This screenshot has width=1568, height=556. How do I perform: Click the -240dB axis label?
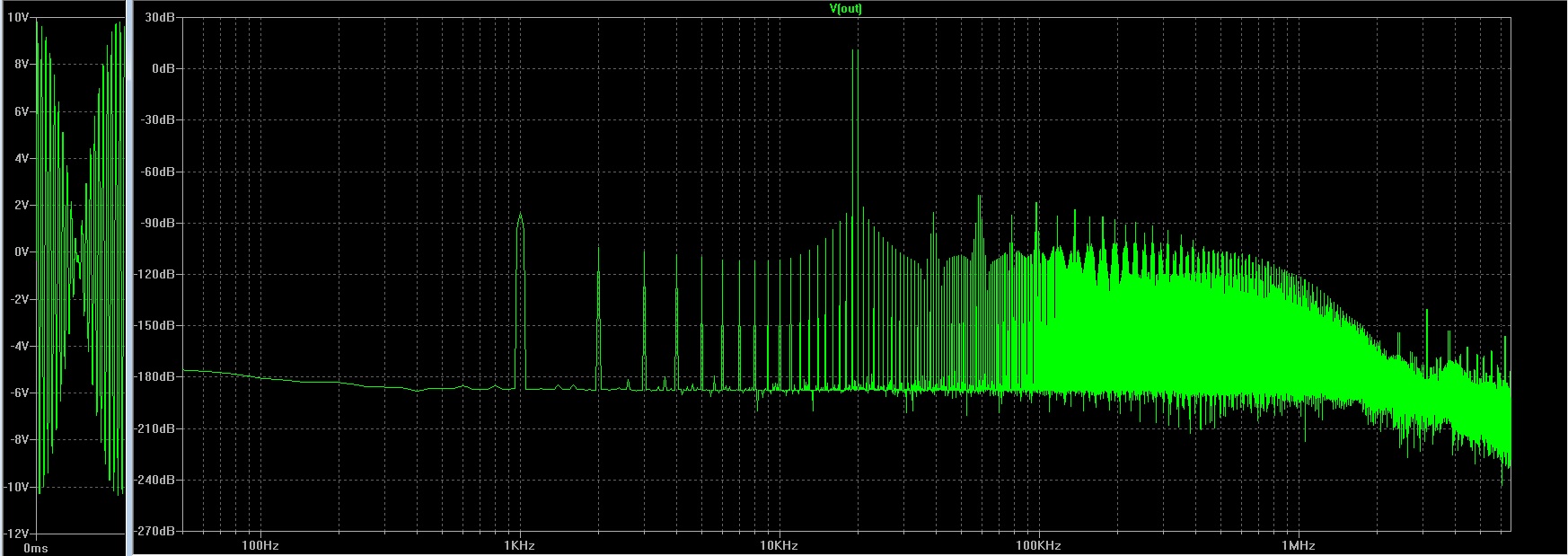[155, 481]
